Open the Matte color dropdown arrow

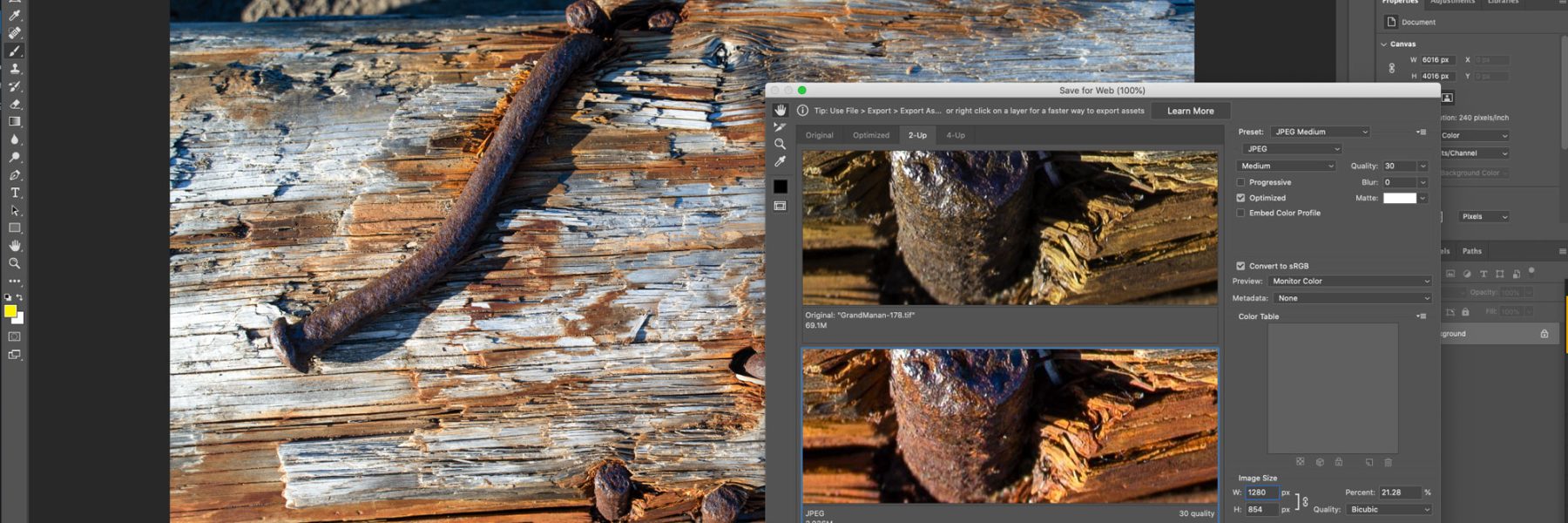pos(1423,198)
